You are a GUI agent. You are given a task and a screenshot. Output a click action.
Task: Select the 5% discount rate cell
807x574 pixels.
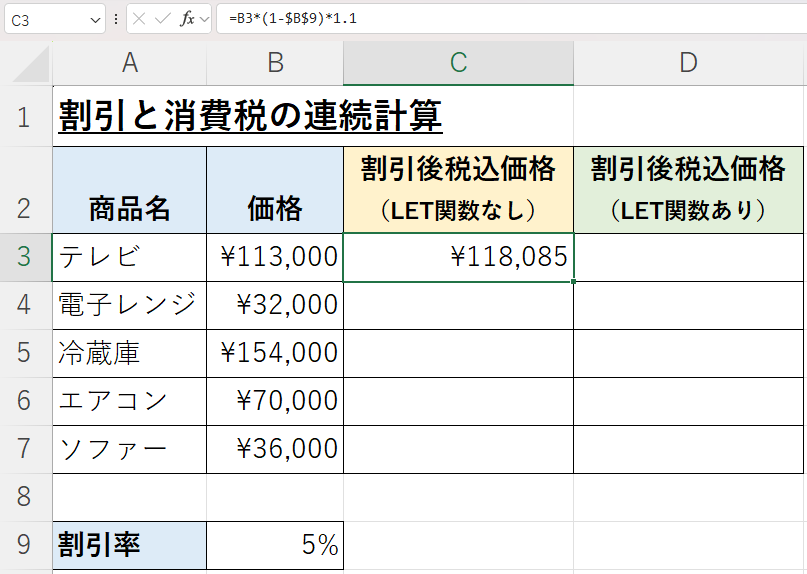[275, 545]
